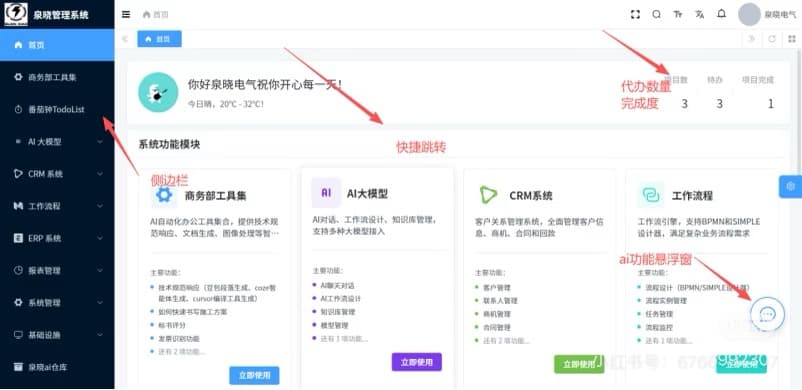Click the user avatar circle

[749, 14]
